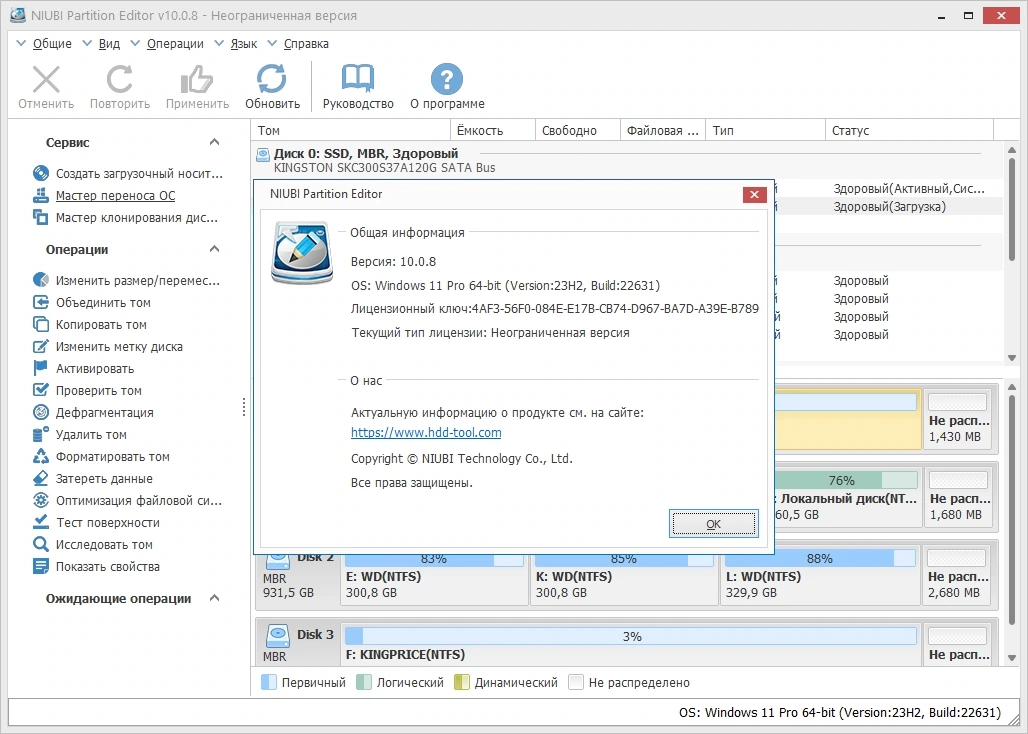Sort by the Ёмкость column header

(493, 130)
